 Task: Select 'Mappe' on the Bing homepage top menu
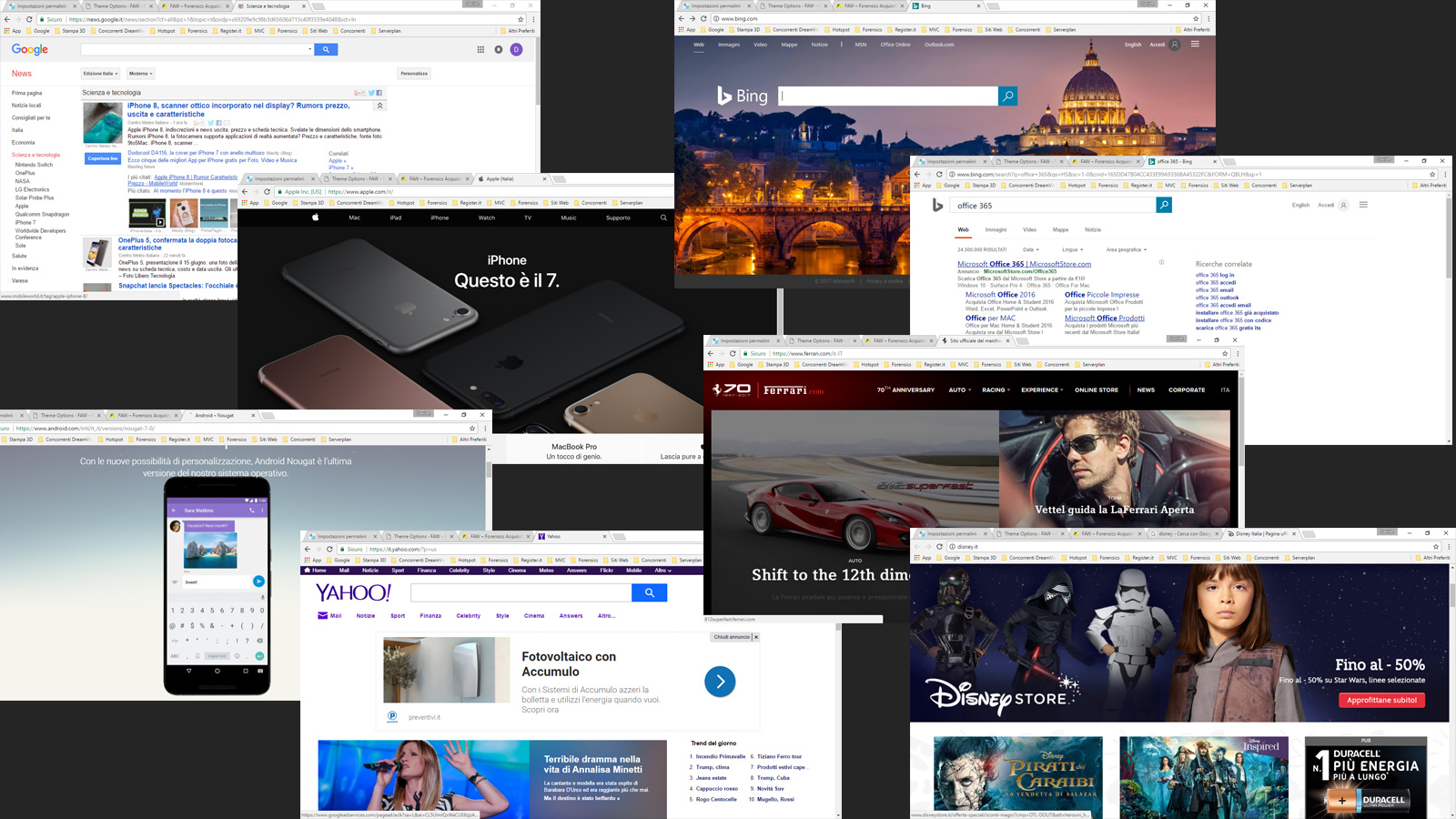(x=789, y=45)
